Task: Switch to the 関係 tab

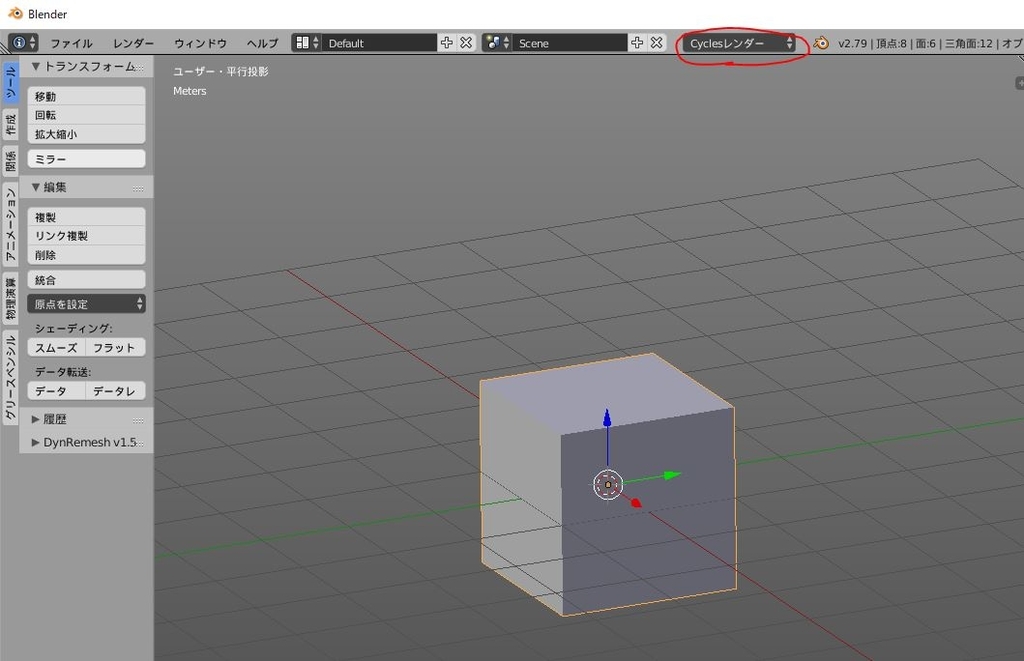Action: 10,161
